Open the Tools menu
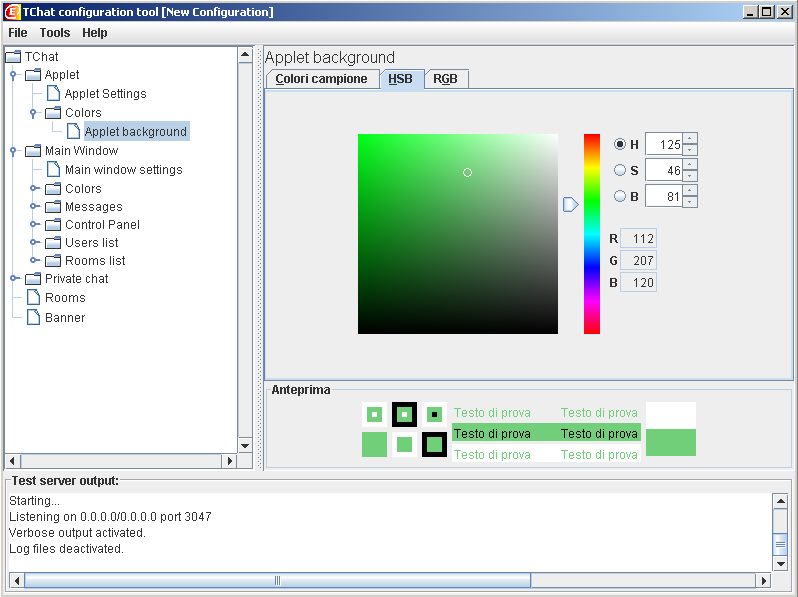The width and height of the screenshot is (798, 597). pyautogui.click(x=55, y=33)
